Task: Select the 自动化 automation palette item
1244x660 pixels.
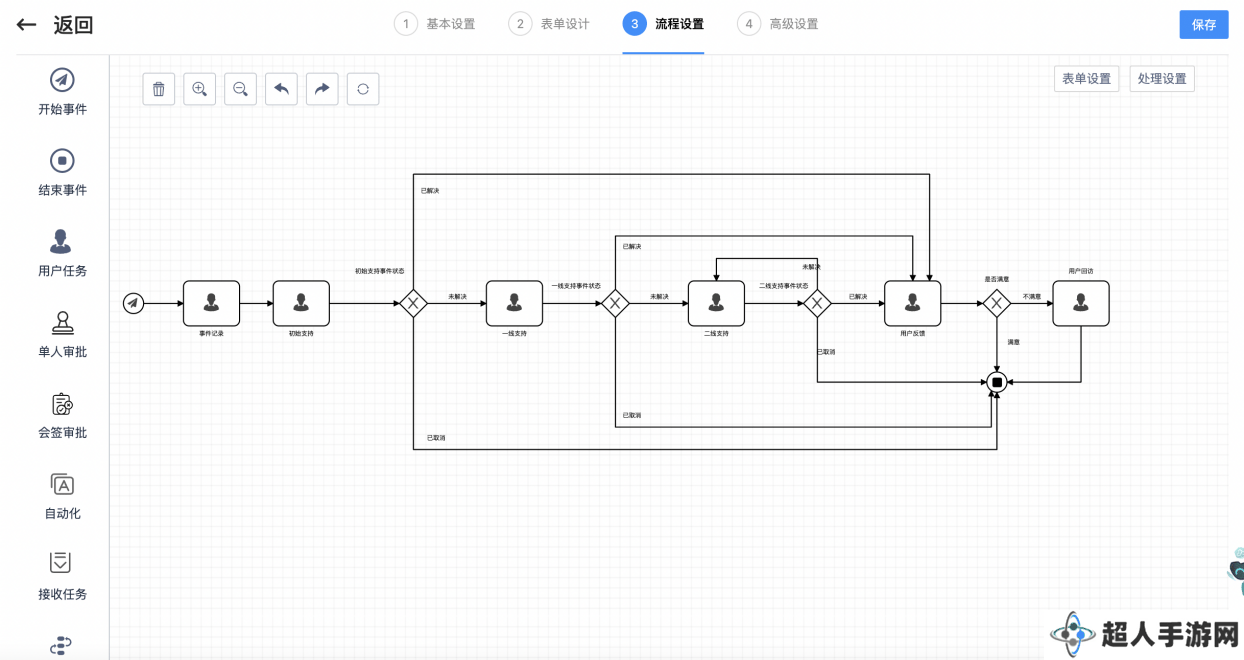Action: (62, 497)
